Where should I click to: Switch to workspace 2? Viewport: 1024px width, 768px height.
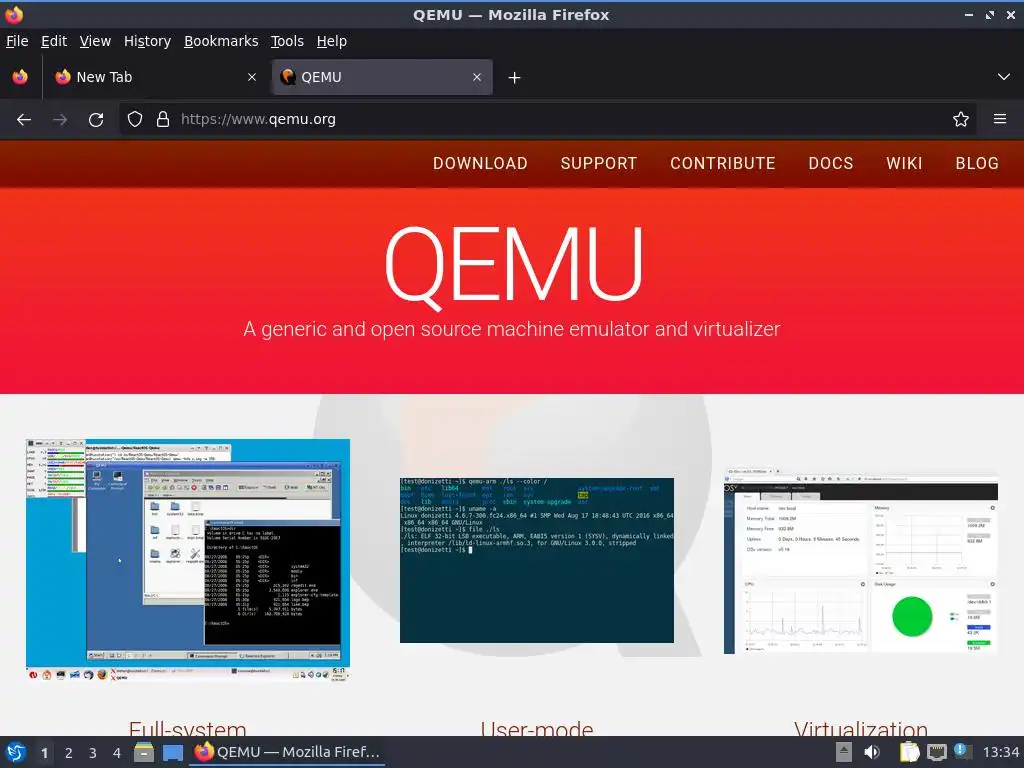(x=69, y=753)
